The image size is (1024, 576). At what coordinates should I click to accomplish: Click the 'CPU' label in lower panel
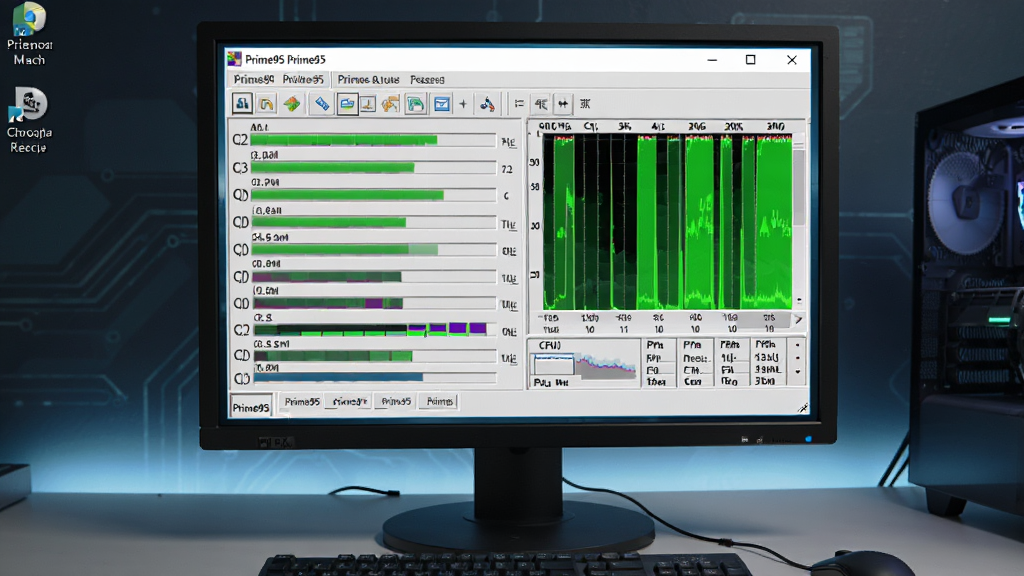549,345
